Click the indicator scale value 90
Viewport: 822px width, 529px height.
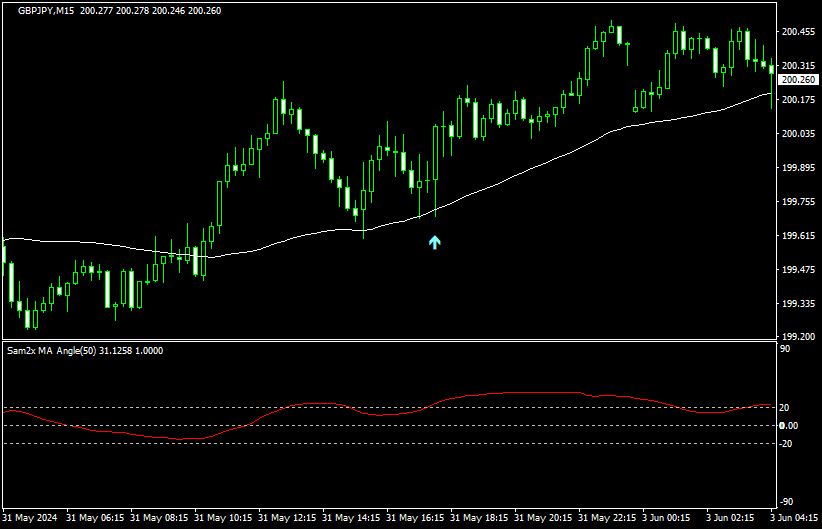pos(785,350)
